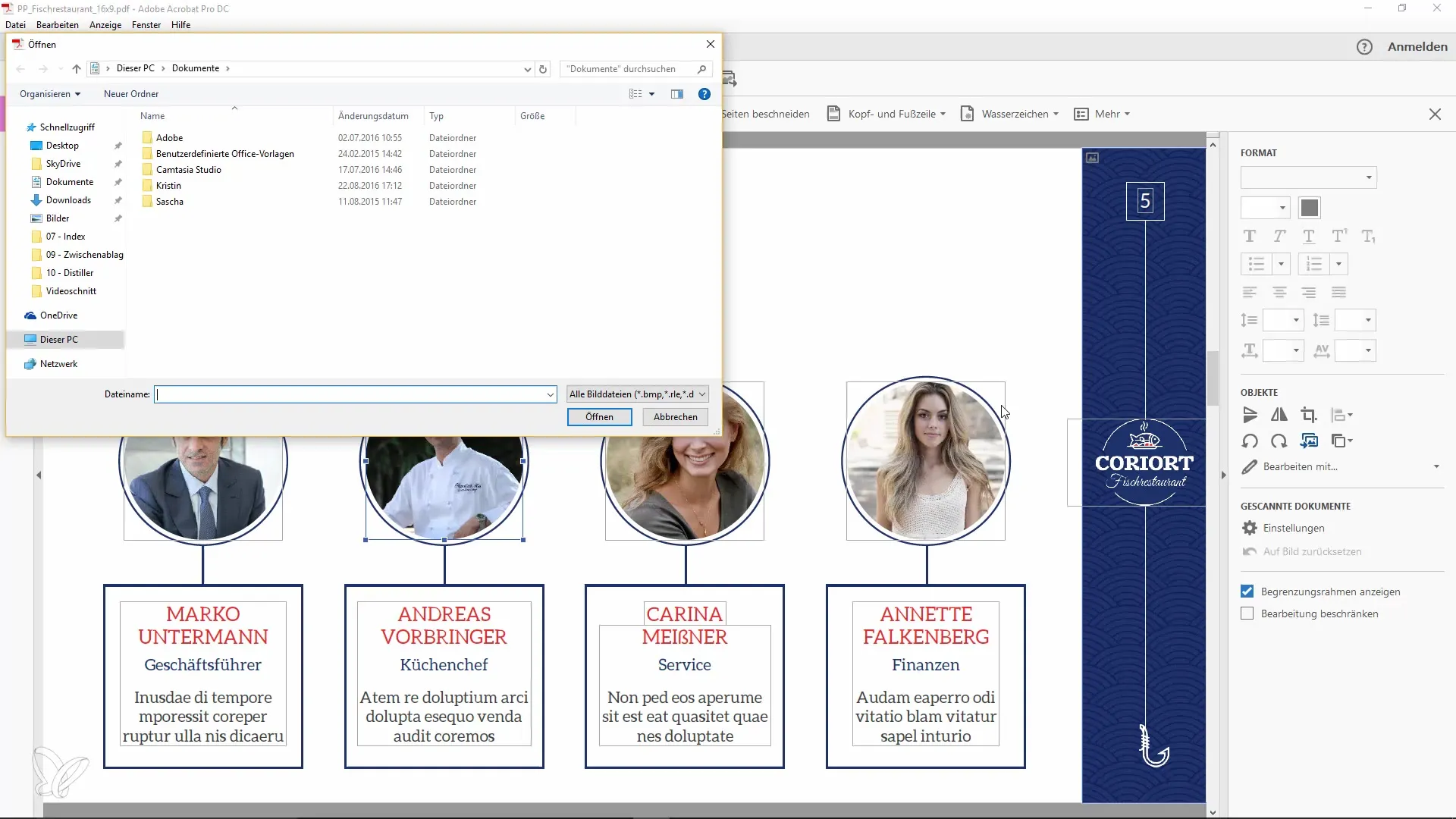Click the view options dropdown arrow

tap(651, 93)
